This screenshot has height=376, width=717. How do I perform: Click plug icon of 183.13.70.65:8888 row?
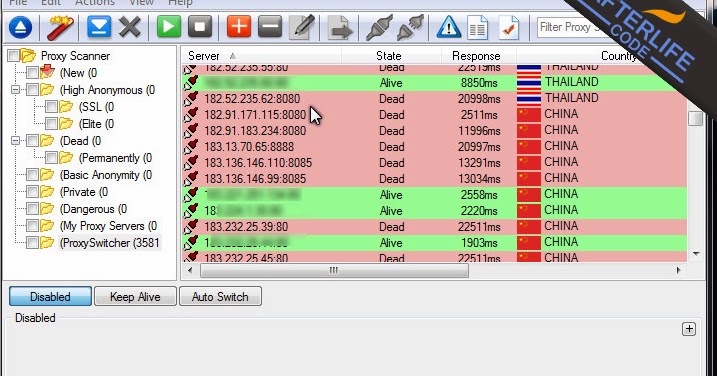tap(191, 147)
